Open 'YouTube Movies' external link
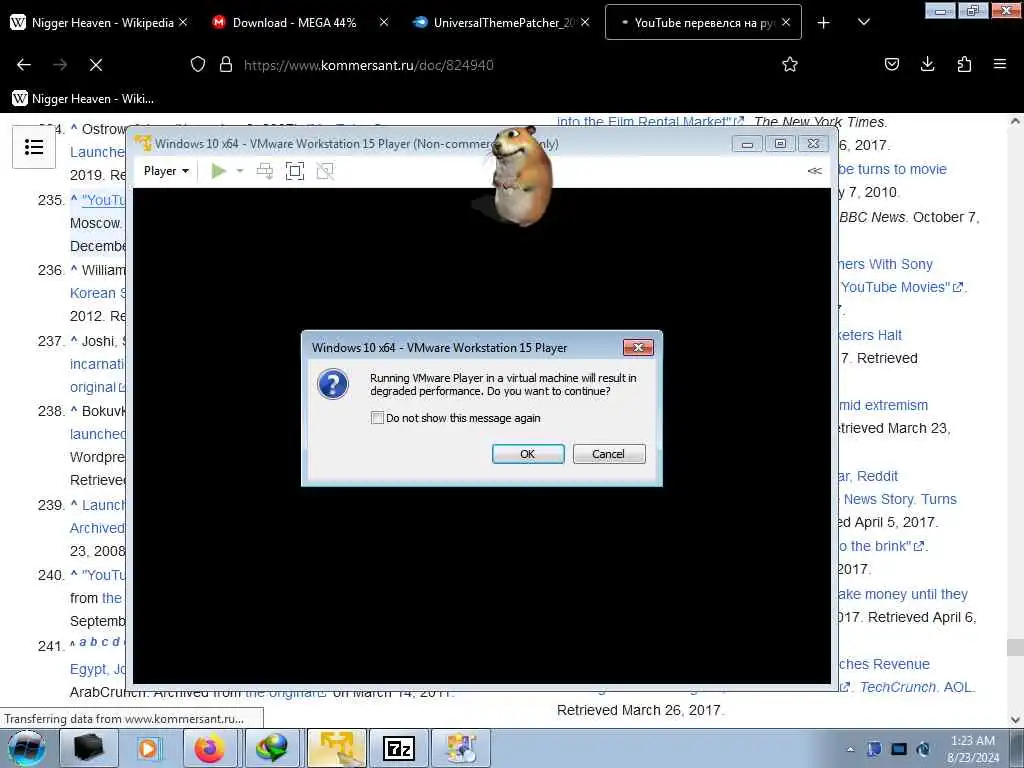 901,287
